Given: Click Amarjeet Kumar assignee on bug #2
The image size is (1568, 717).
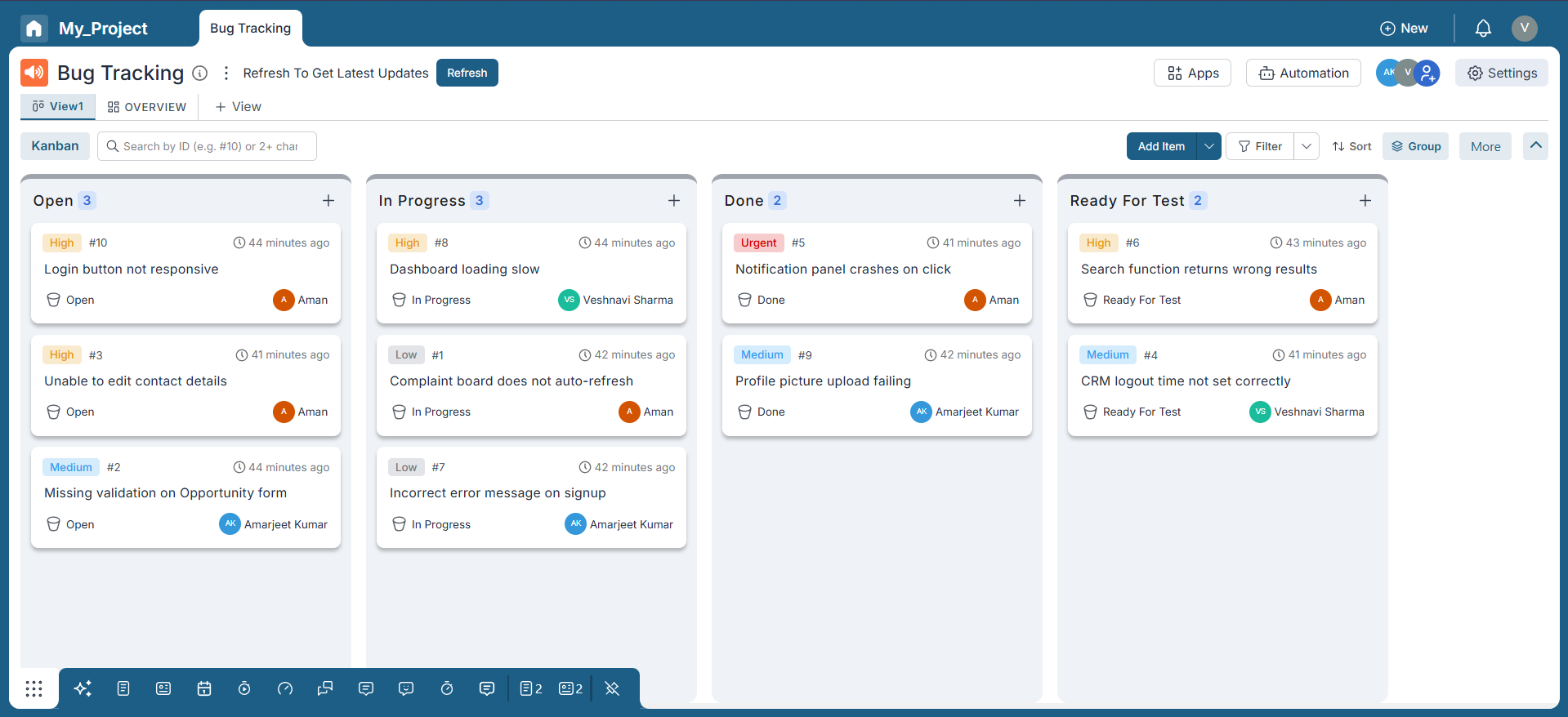Looking at the screenshot, I should pos(274,524).
